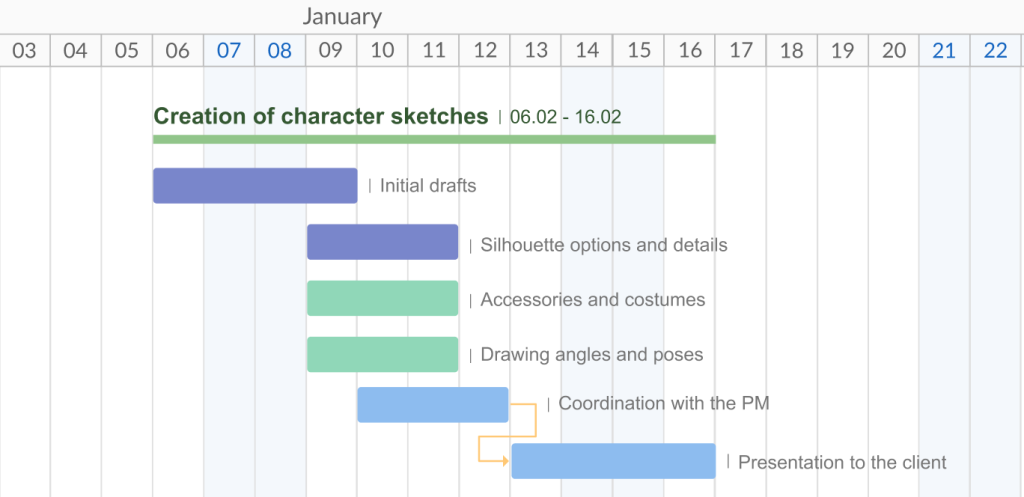Select the purple Silhouette options task bar
Image resolution: width=1024 pixels, height=497 pixels.
pos(382,242)
